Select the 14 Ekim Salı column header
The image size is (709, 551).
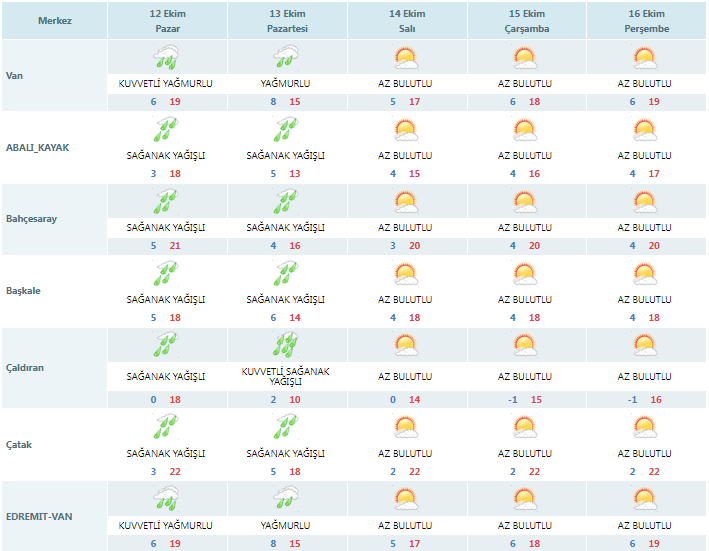point(405,20)
